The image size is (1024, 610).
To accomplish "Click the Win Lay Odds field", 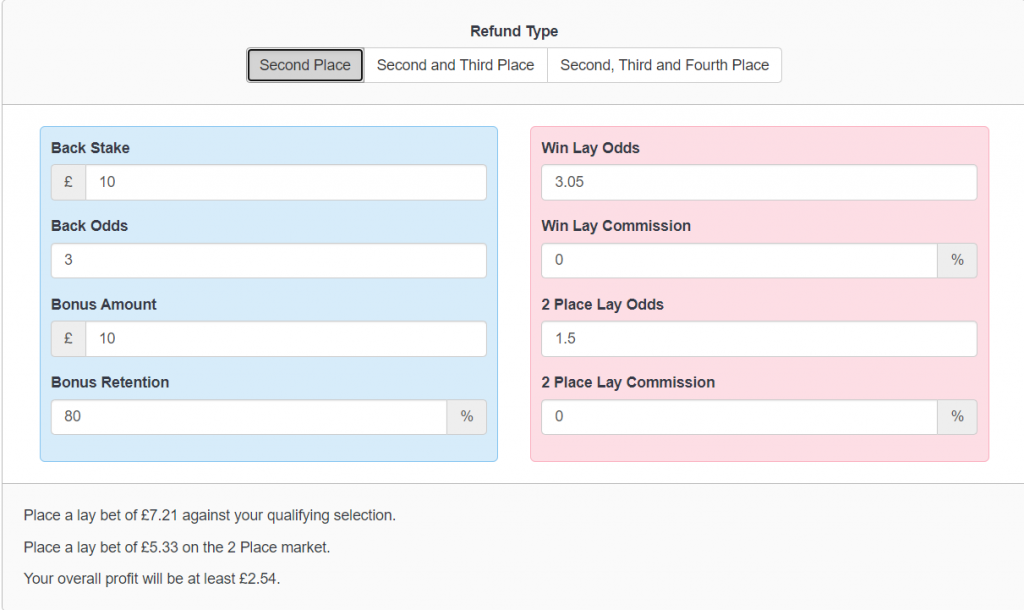I will click(758, 182).
